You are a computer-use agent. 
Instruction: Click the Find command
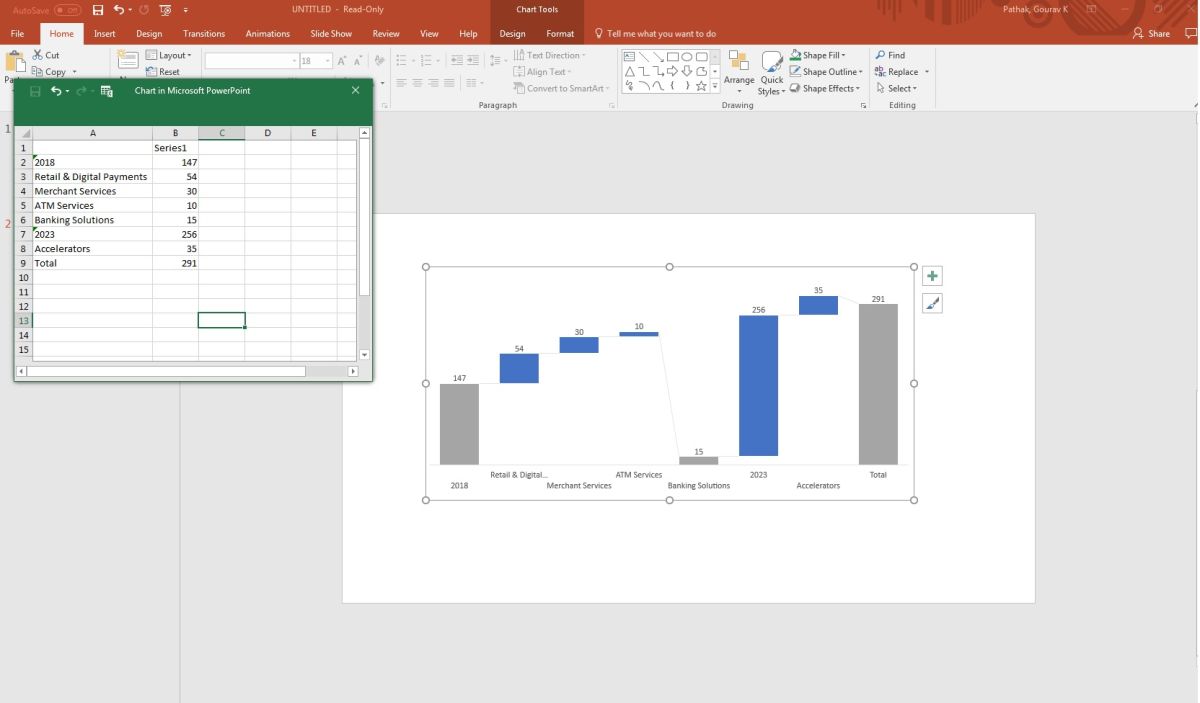(x=890, y=55)
